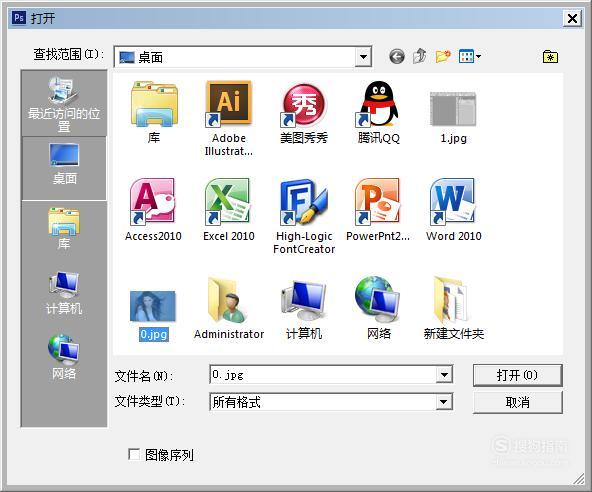This screenshot has height=492, width=592.
Task: Click the 取消 cancel button
Action: click(x=517, y=402)
